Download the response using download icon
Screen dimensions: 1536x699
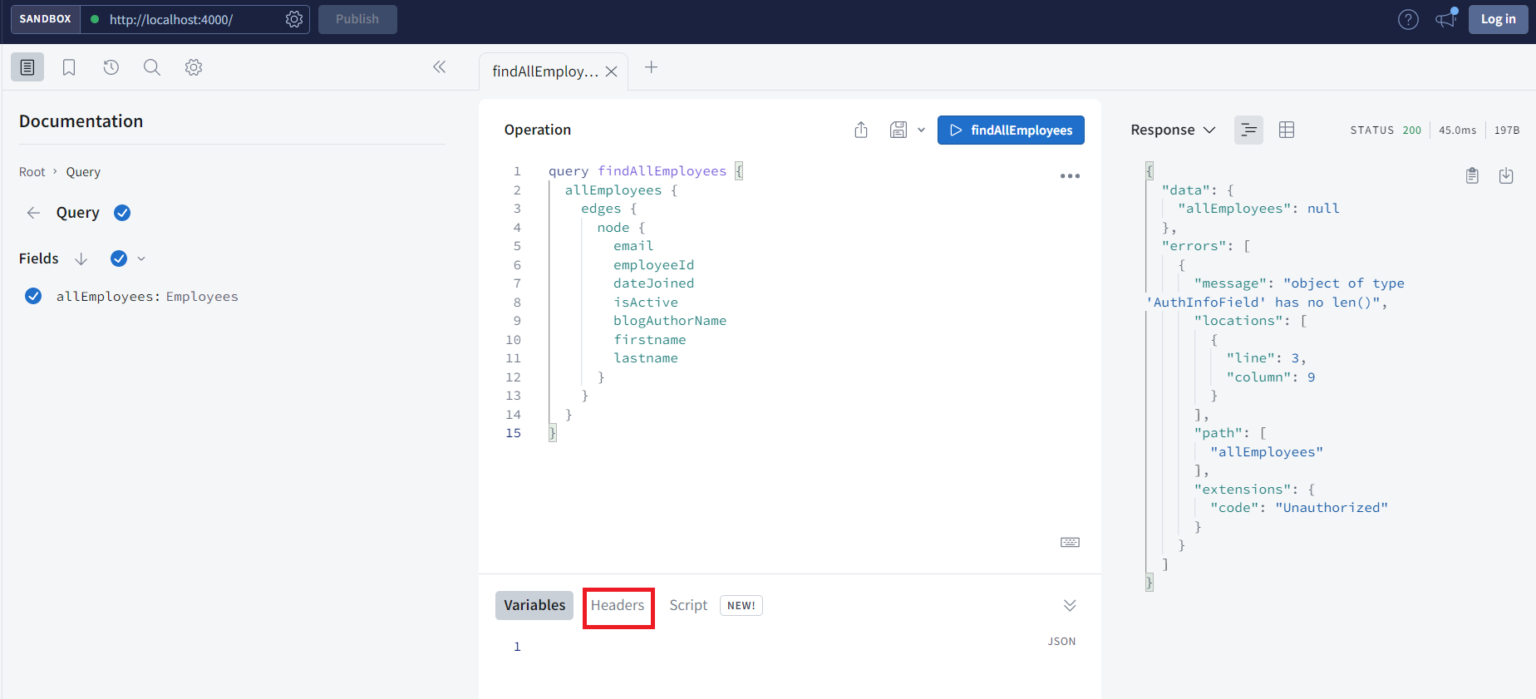(x=1506, y=175)
